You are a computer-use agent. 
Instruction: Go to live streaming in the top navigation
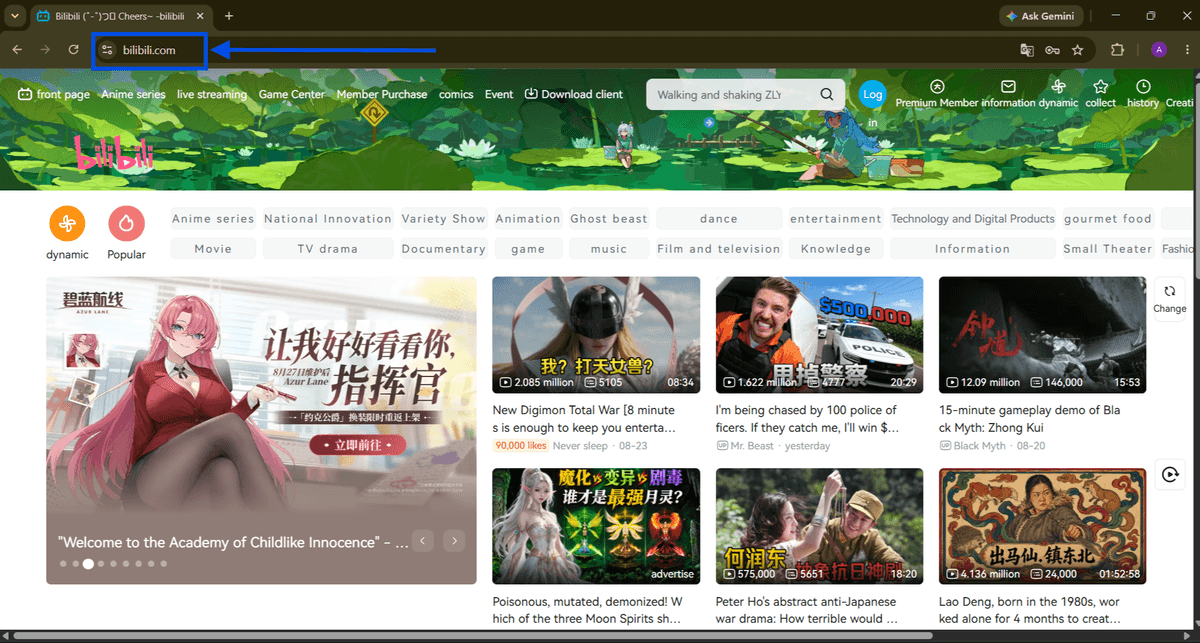tap(212, 94)
